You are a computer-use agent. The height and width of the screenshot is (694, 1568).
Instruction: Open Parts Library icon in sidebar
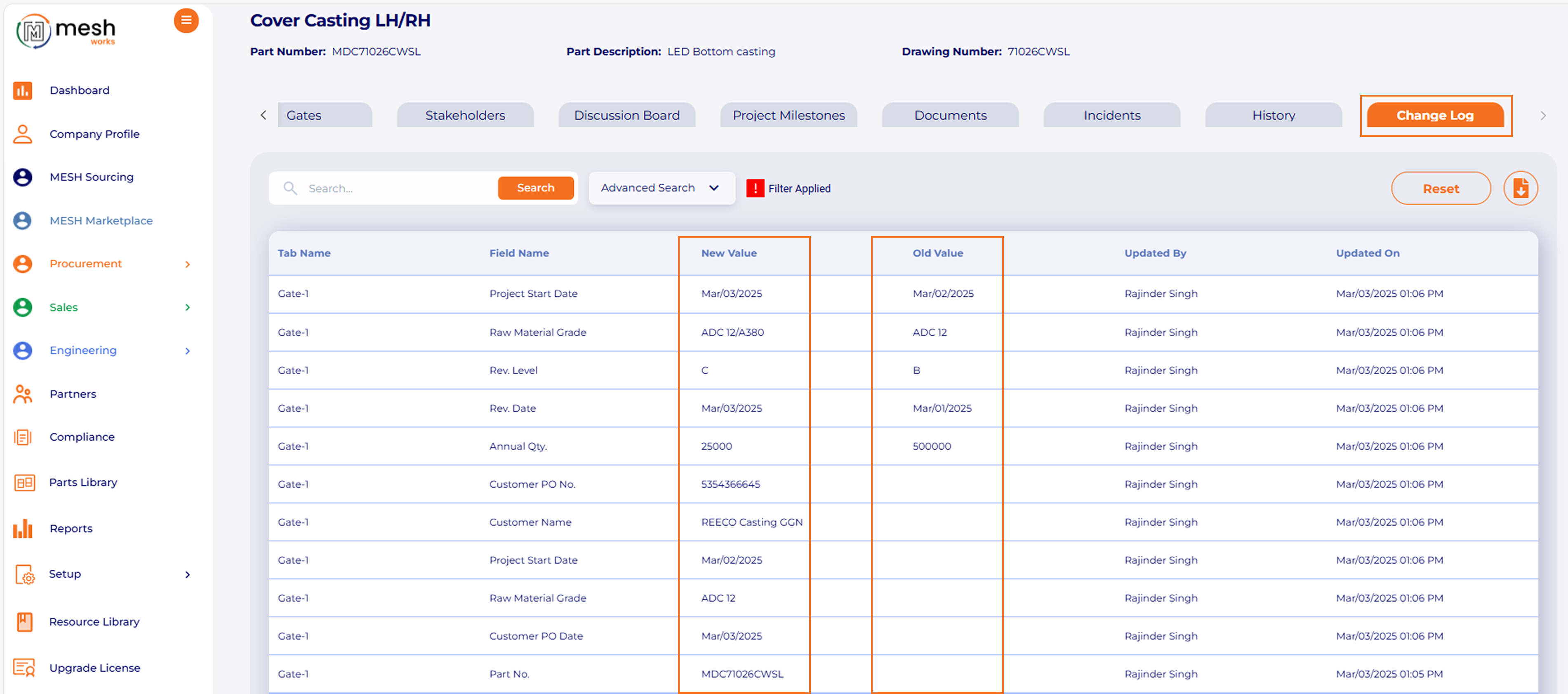point(24,482)
